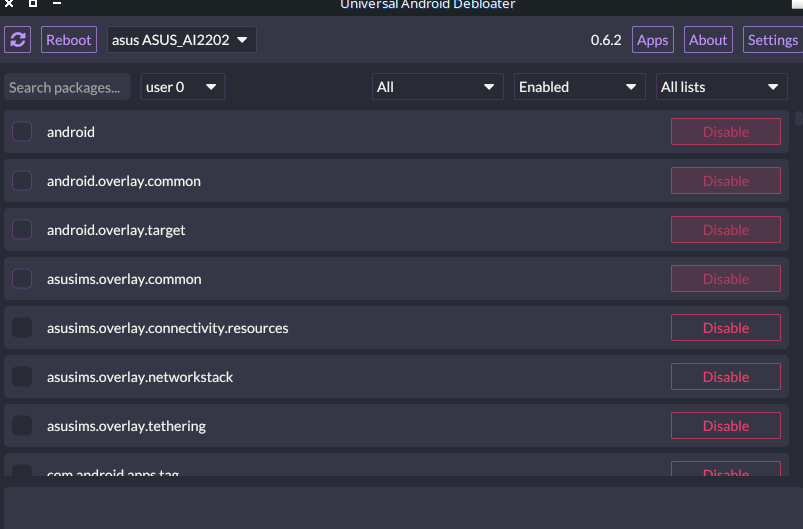Click the Search packages input field

(x=68, y=87)
